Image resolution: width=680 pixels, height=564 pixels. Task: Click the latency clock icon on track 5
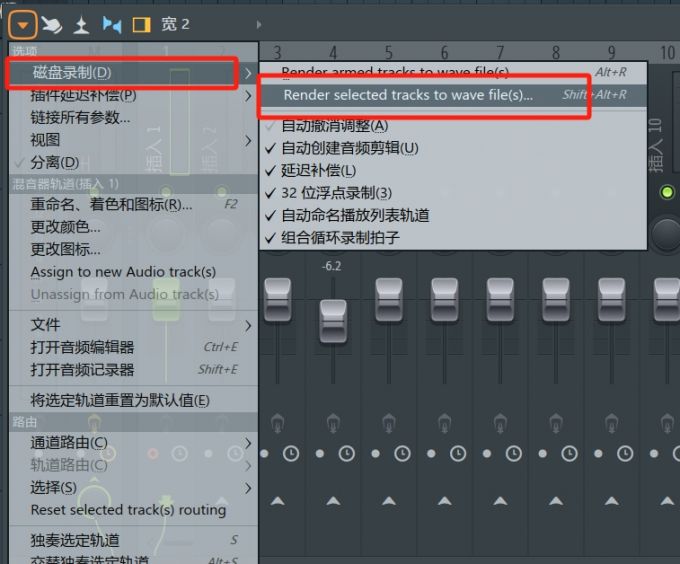tap(402, 454)
